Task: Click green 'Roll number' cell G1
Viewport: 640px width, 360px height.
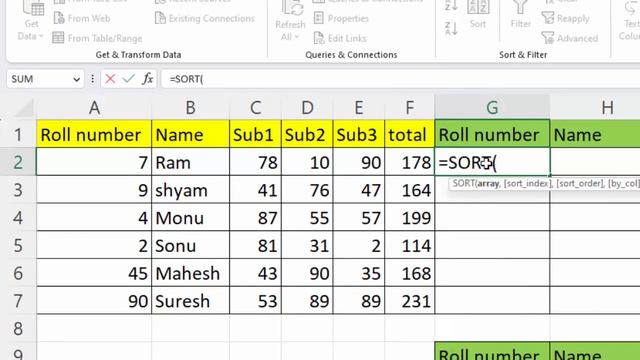Action: pyautogui.click(x=492, y=134)
